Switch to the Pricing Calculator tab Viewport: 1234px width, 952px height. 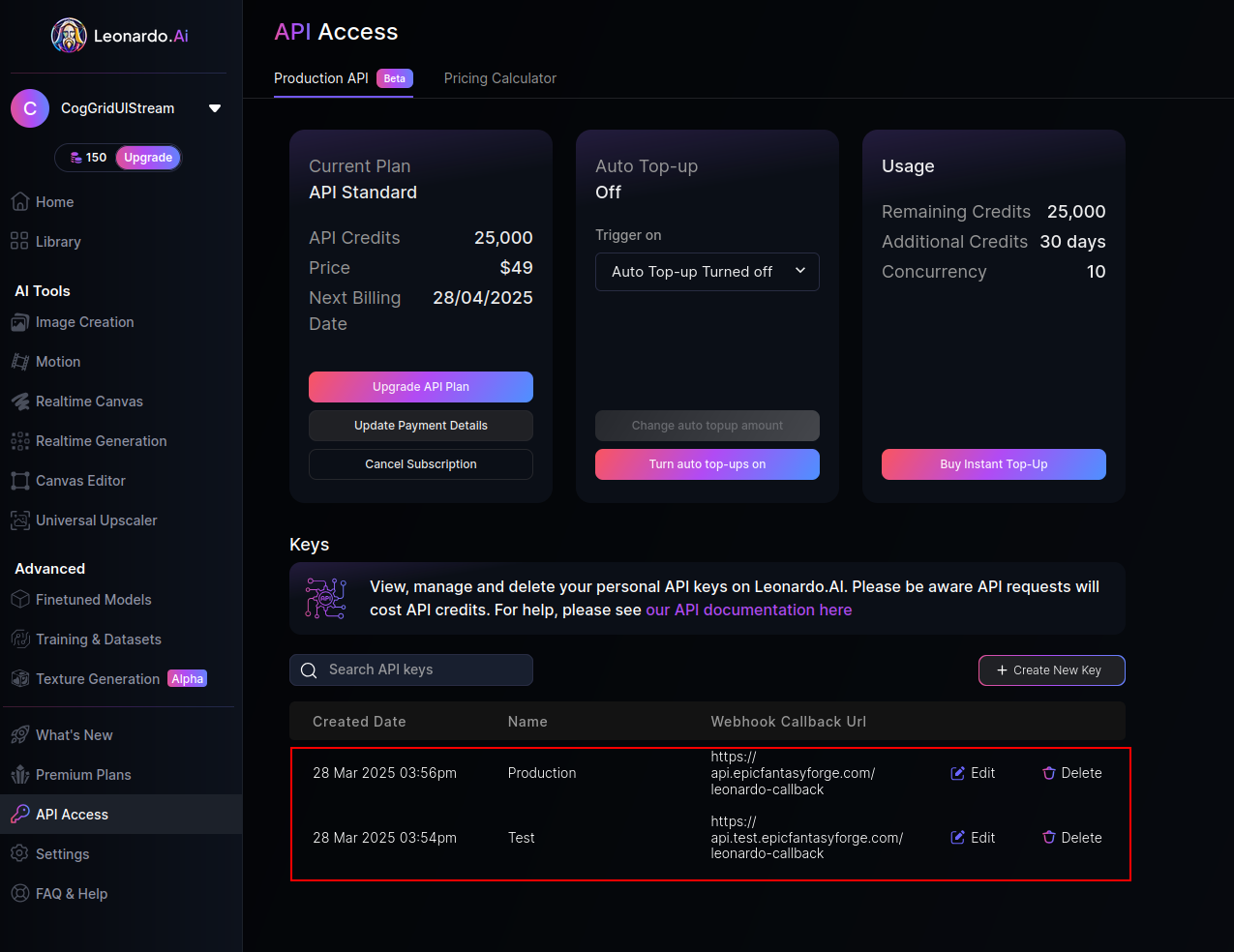[x=500, y=78]
